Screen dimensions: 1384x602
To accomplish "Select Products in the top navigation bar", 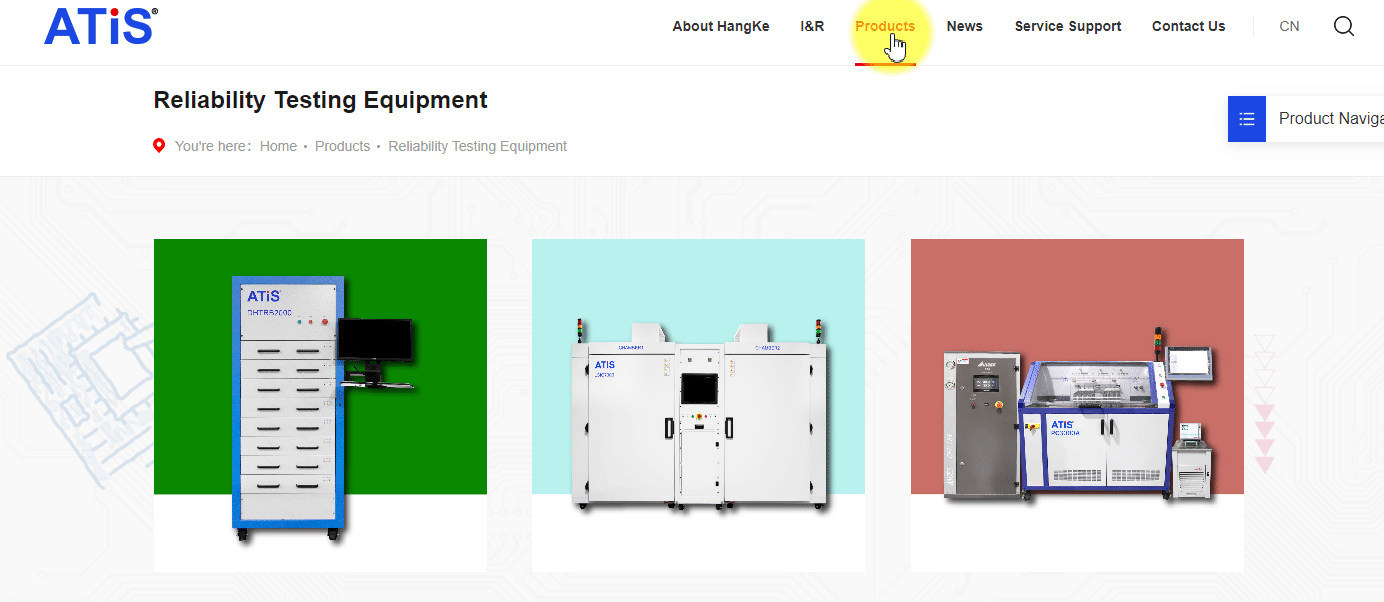I will [x=884, y=27].
